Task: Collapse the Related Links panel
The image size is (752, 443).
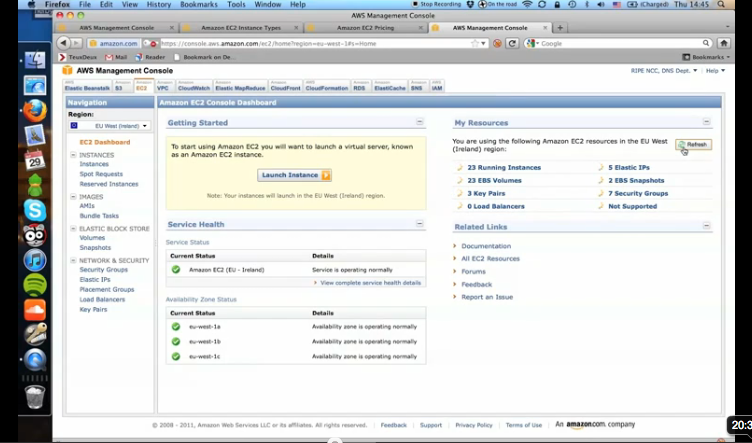Action: pos(706,225)
